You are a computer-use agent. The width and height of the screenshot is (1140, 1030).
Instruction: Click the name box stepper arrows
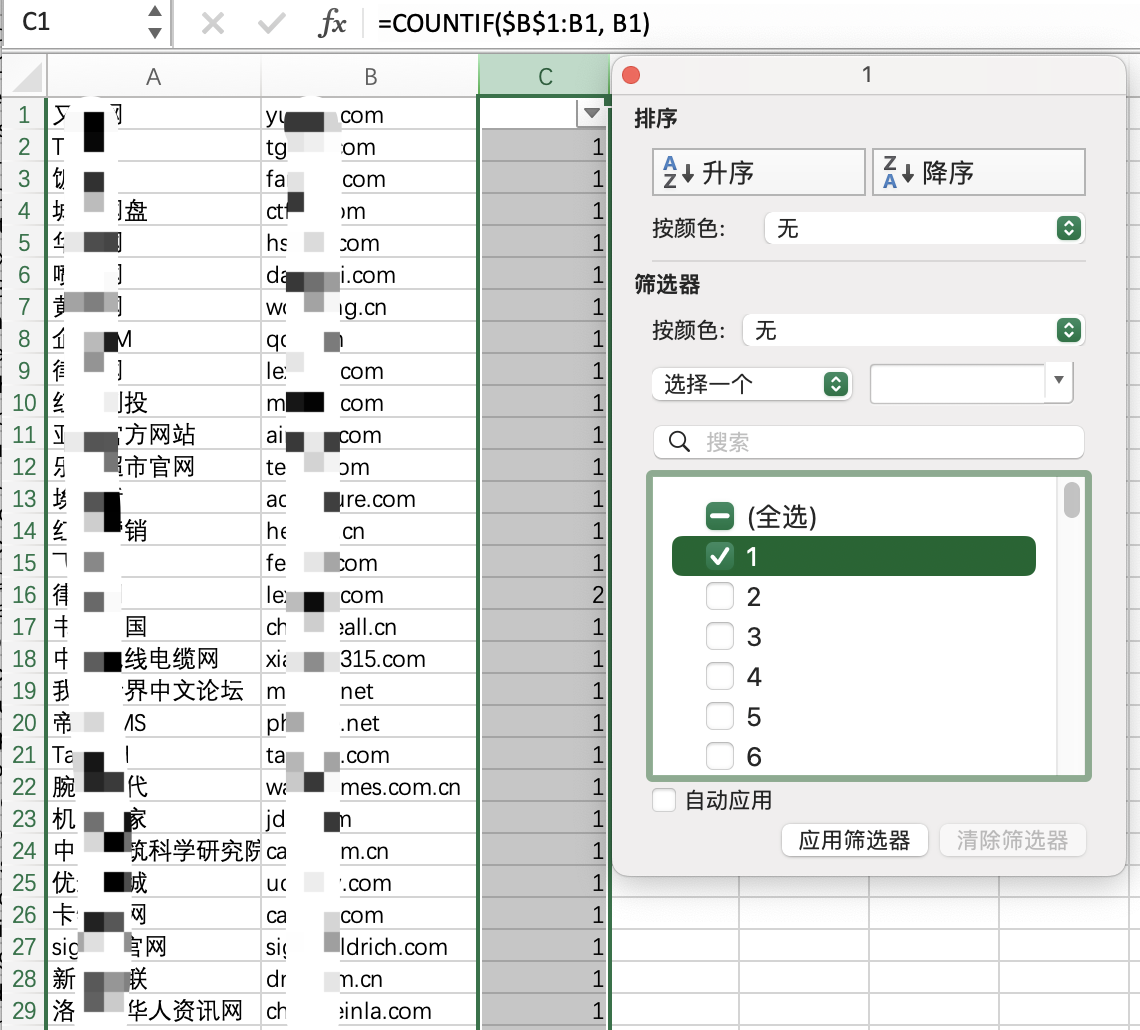point(154,23)
